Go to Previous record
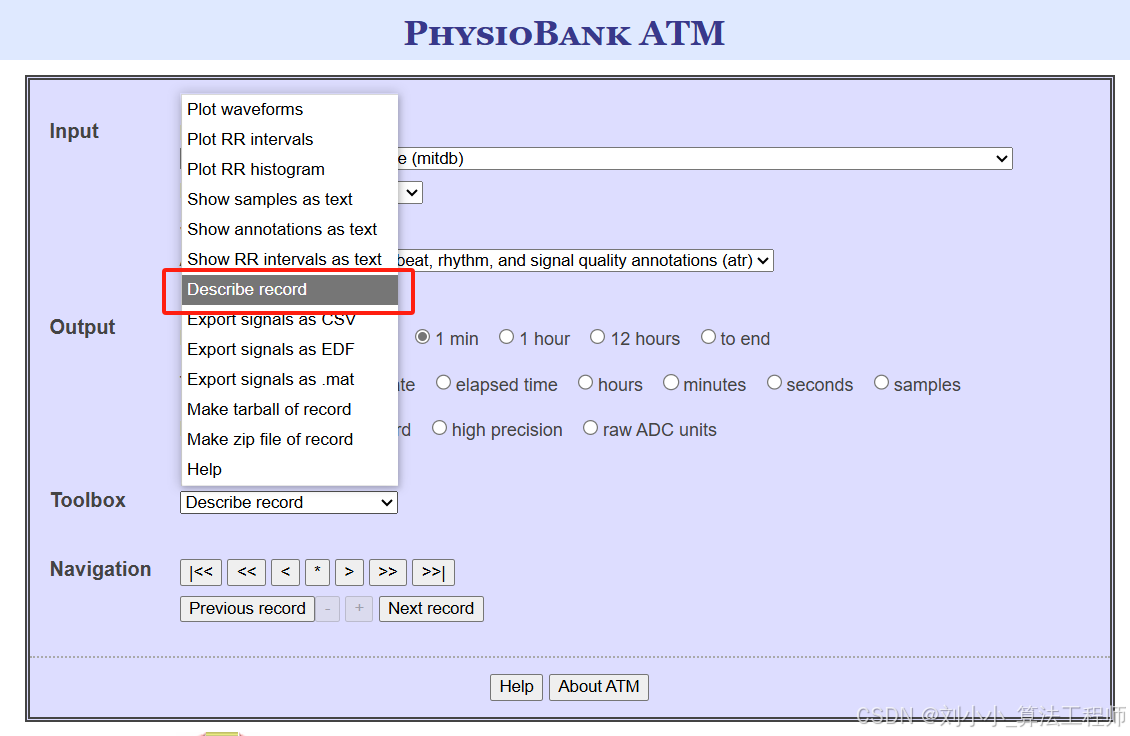This screenshot has height=736, width=1130. click(x=247, y=609)
